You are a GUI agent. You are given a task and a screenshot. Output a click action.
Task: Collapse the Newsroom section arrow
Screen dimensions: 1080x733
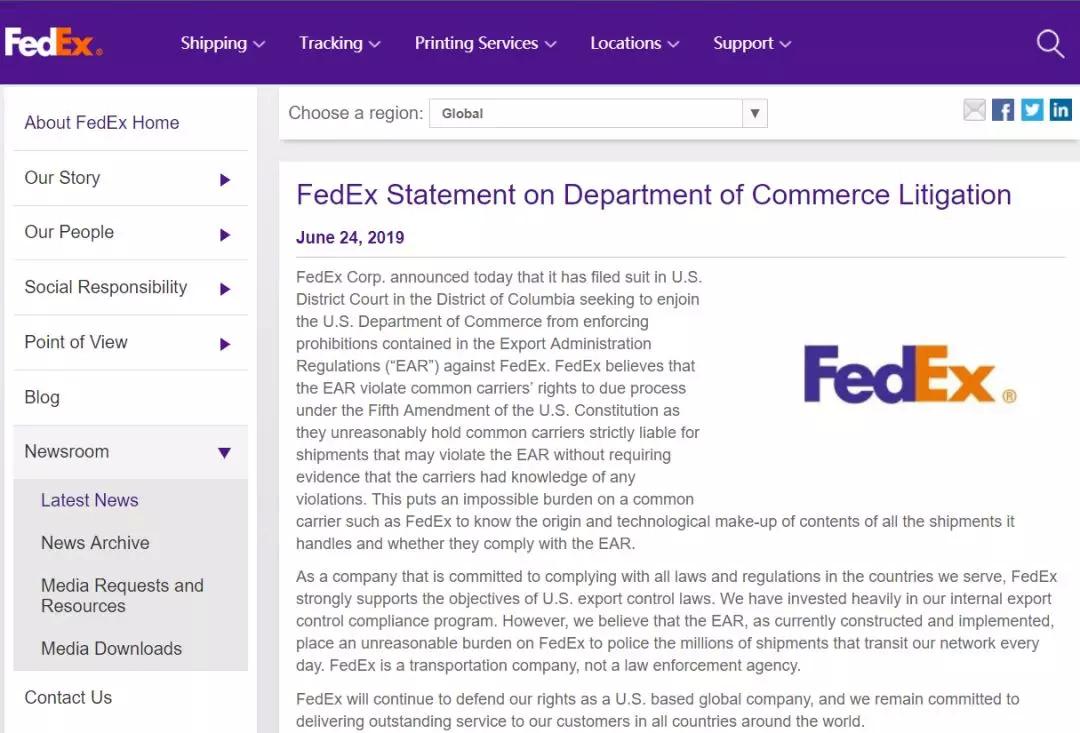[224, 453]
